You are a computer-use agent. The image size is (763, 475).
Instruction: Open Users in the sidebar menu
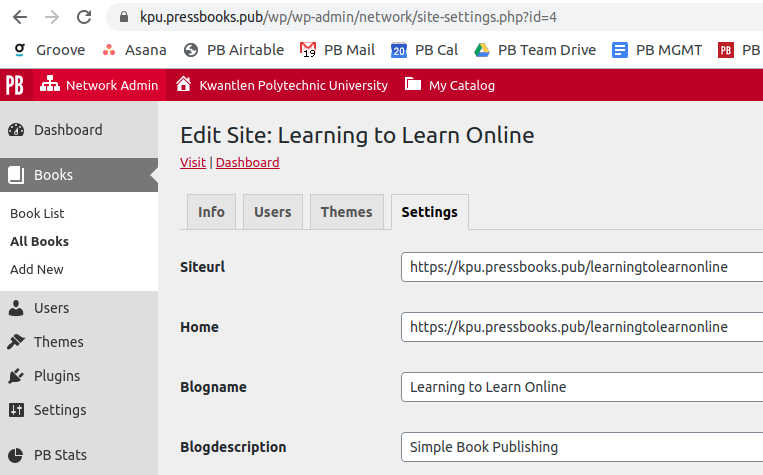(51, 308)
